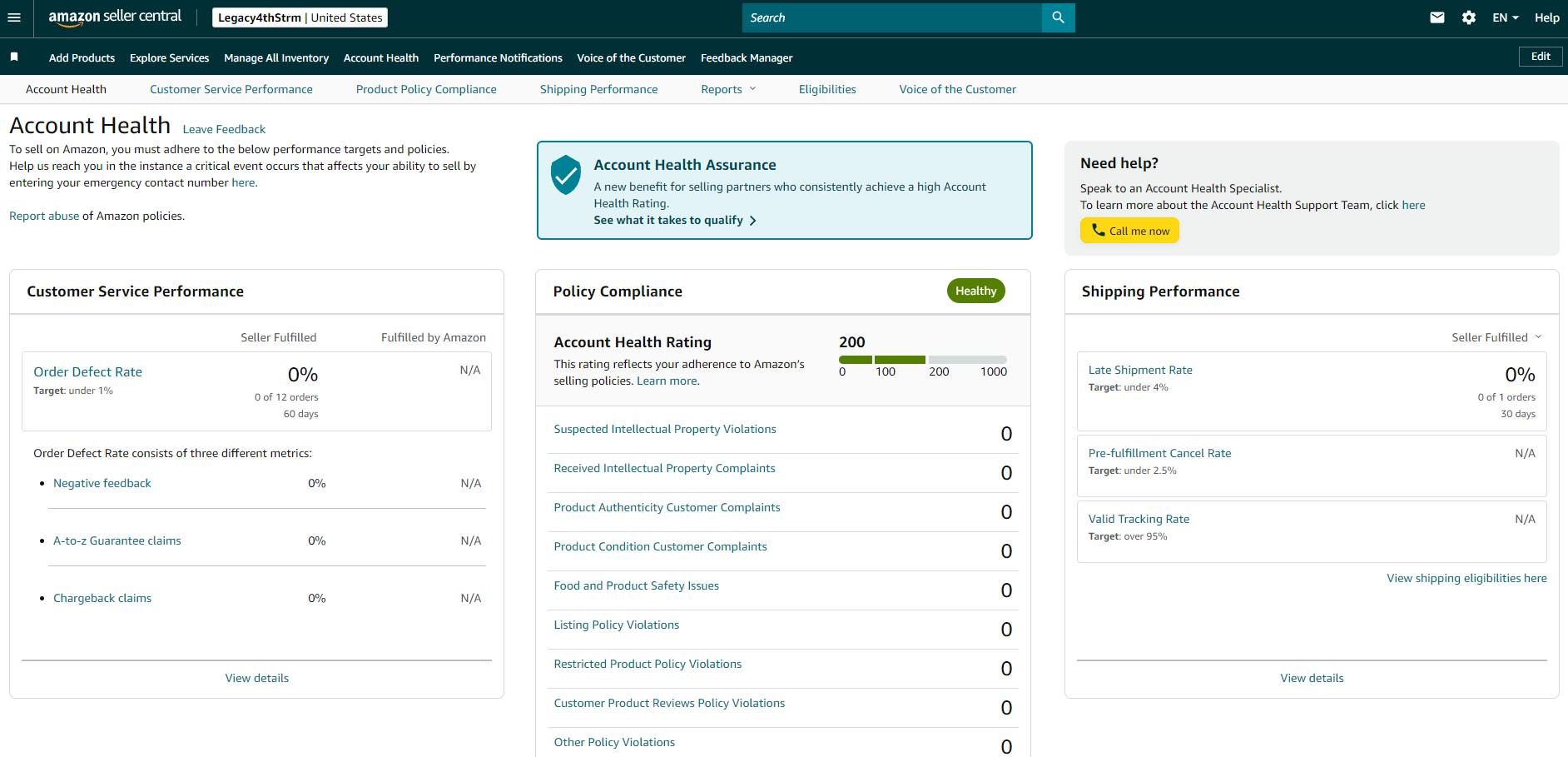The width and height of the screenshot is (1568, 757).
Task: Click the Amazon Seller Central logo
Action: pyautogui.click(x=115, y=17)
